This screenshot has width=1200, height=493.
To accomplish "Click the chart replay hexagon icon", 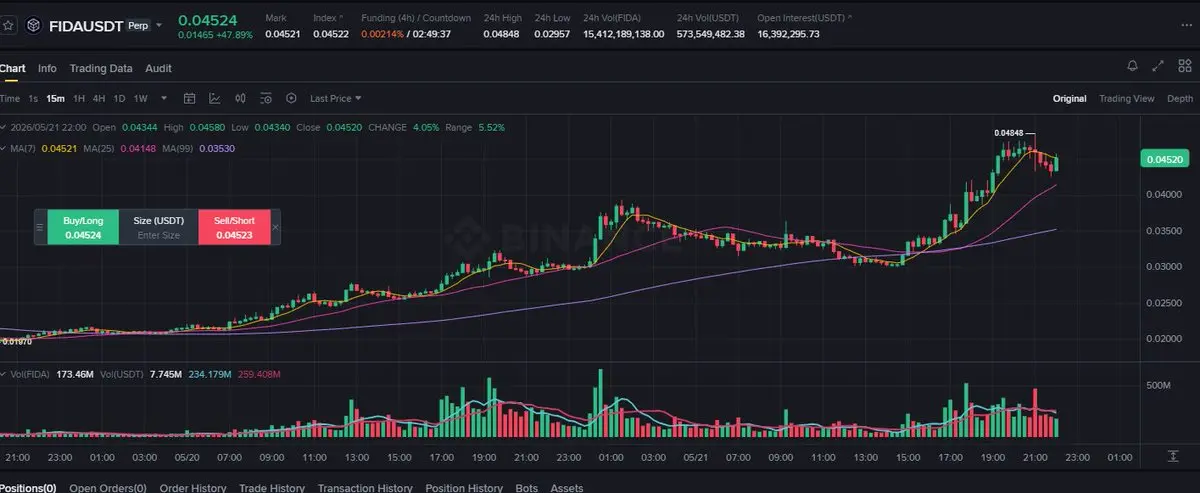I will tap(292, 98).
